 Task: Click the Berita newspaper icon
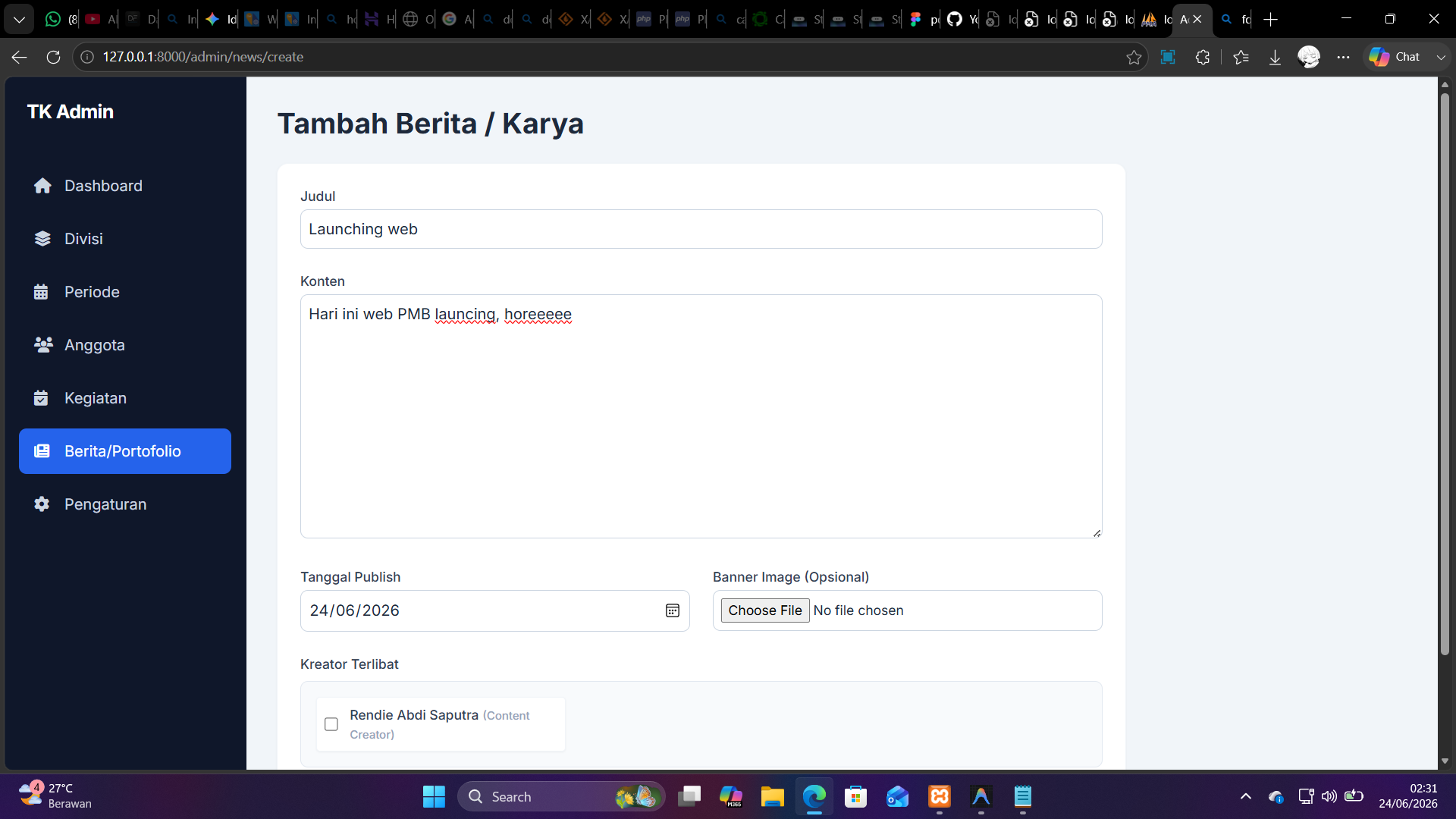click(x=42, y=451)
